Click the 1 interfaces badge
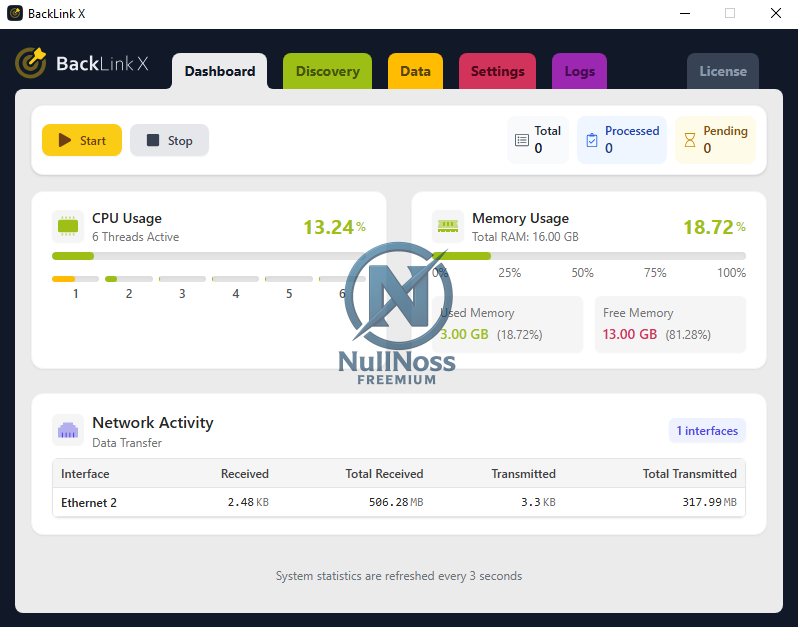 [707, 431]
